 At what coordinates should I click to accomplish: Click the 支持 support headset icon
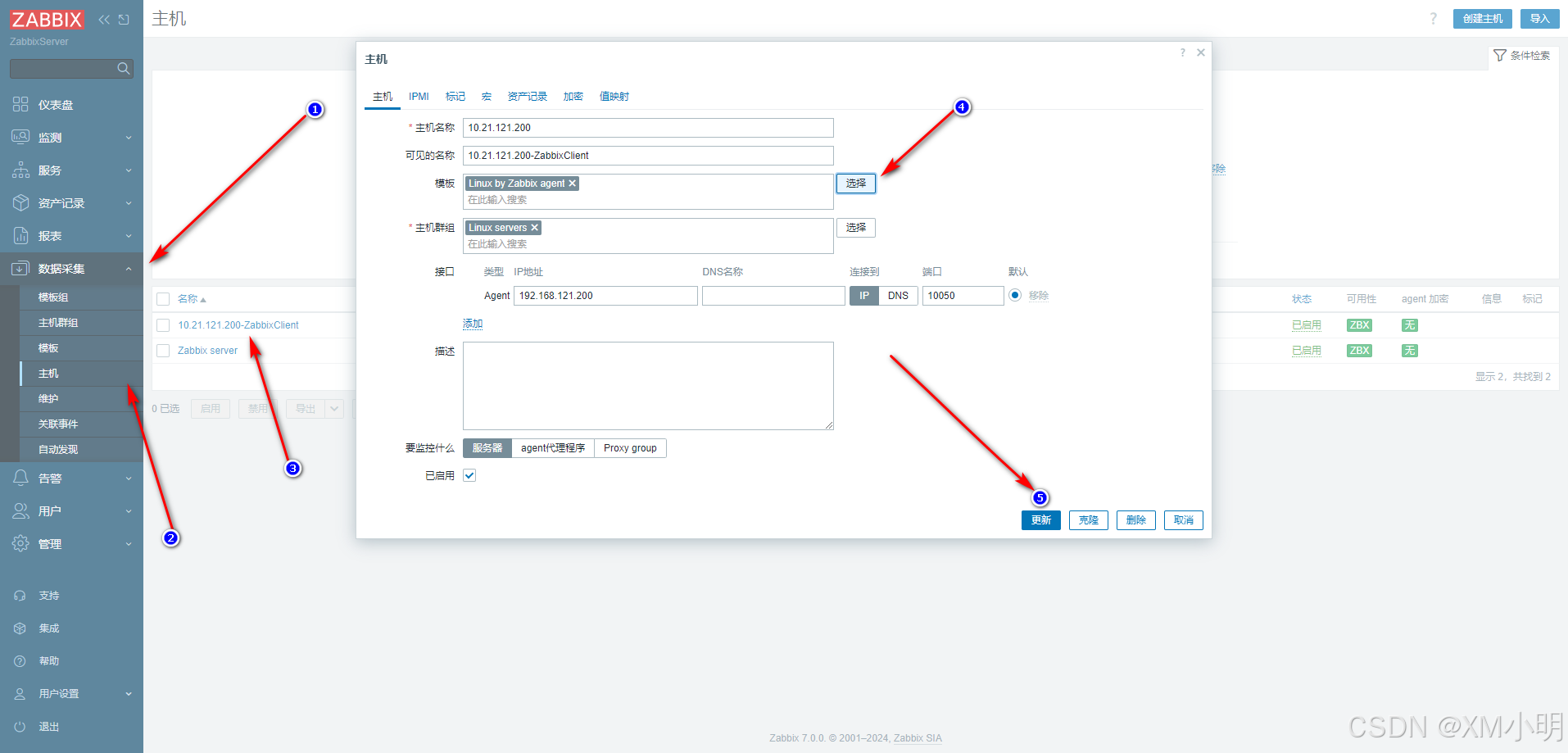[x=20, y=596]
